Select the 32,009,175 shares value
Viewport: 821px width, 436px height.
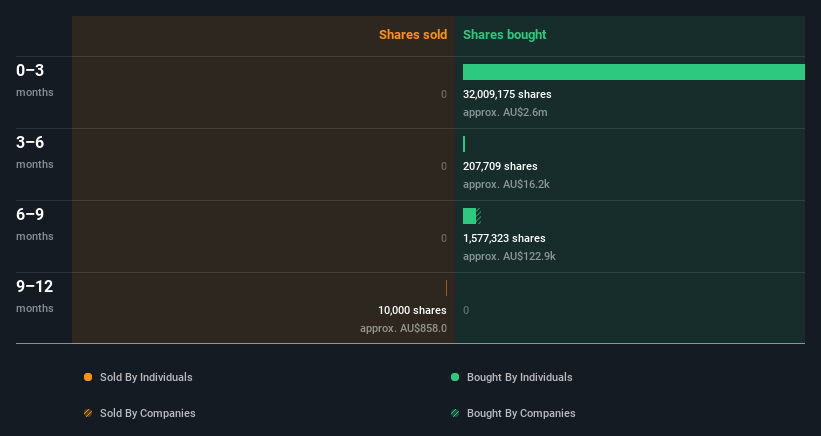click(x=507, y=95)
